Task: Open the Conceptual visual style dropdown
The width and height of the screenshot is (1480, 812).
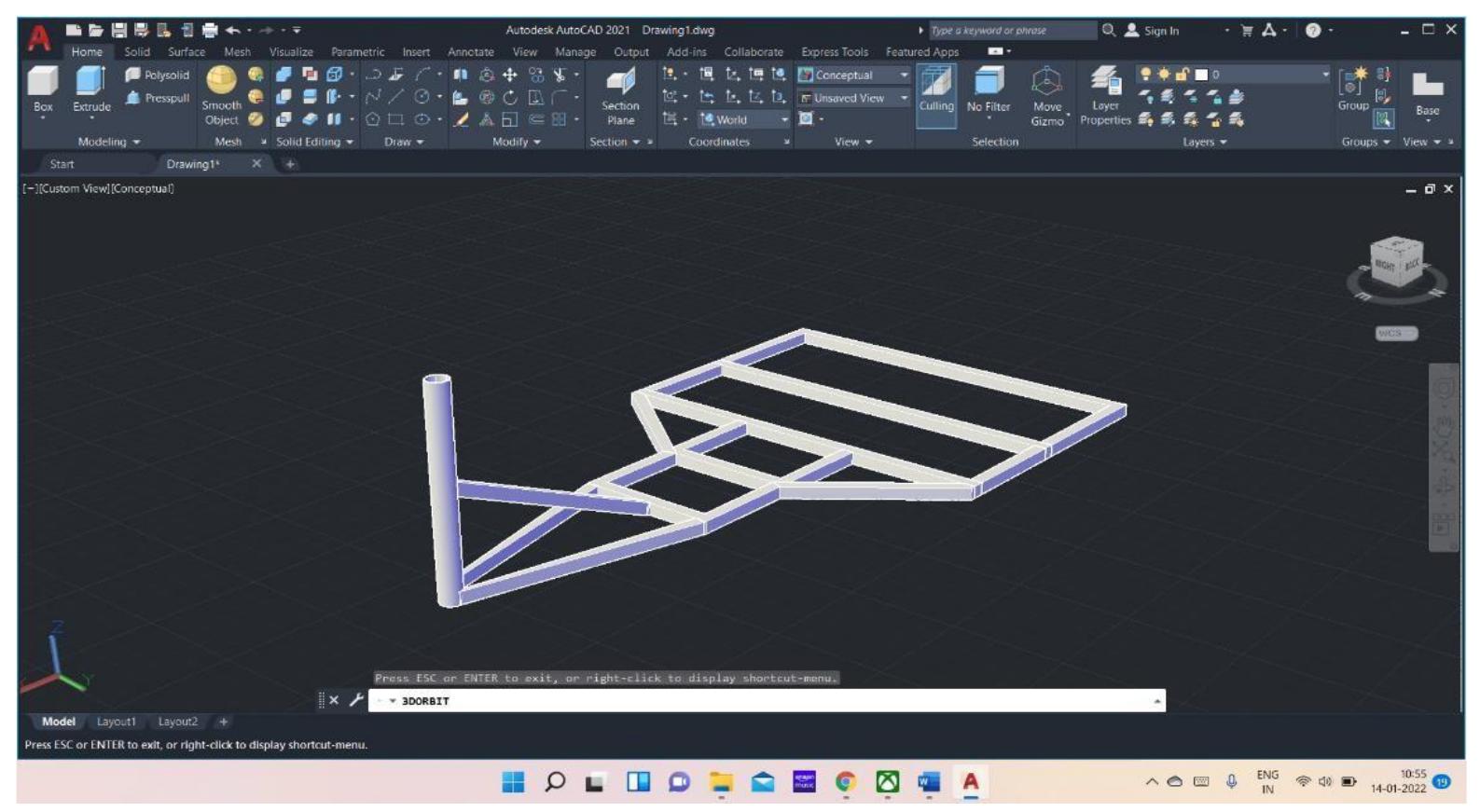Action: [853, 75]
